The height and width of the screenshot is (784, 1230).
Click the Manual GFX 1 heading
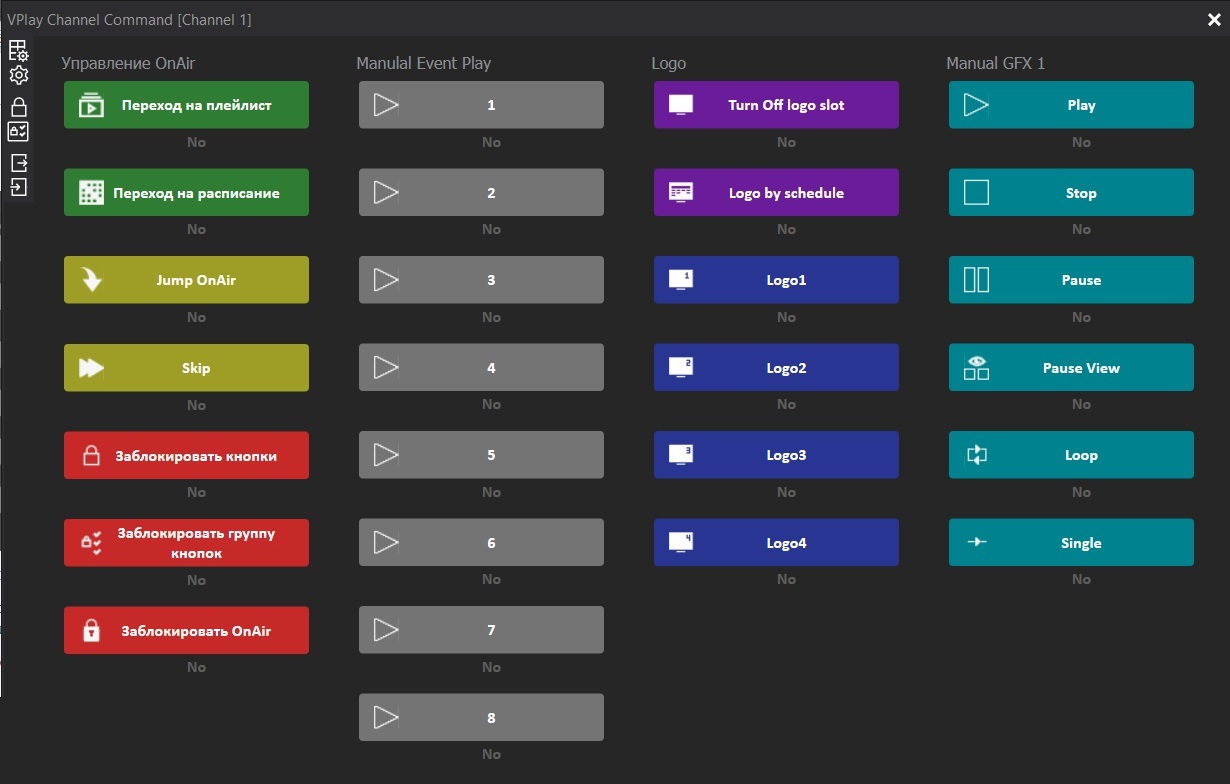click(x=996, y=63)
